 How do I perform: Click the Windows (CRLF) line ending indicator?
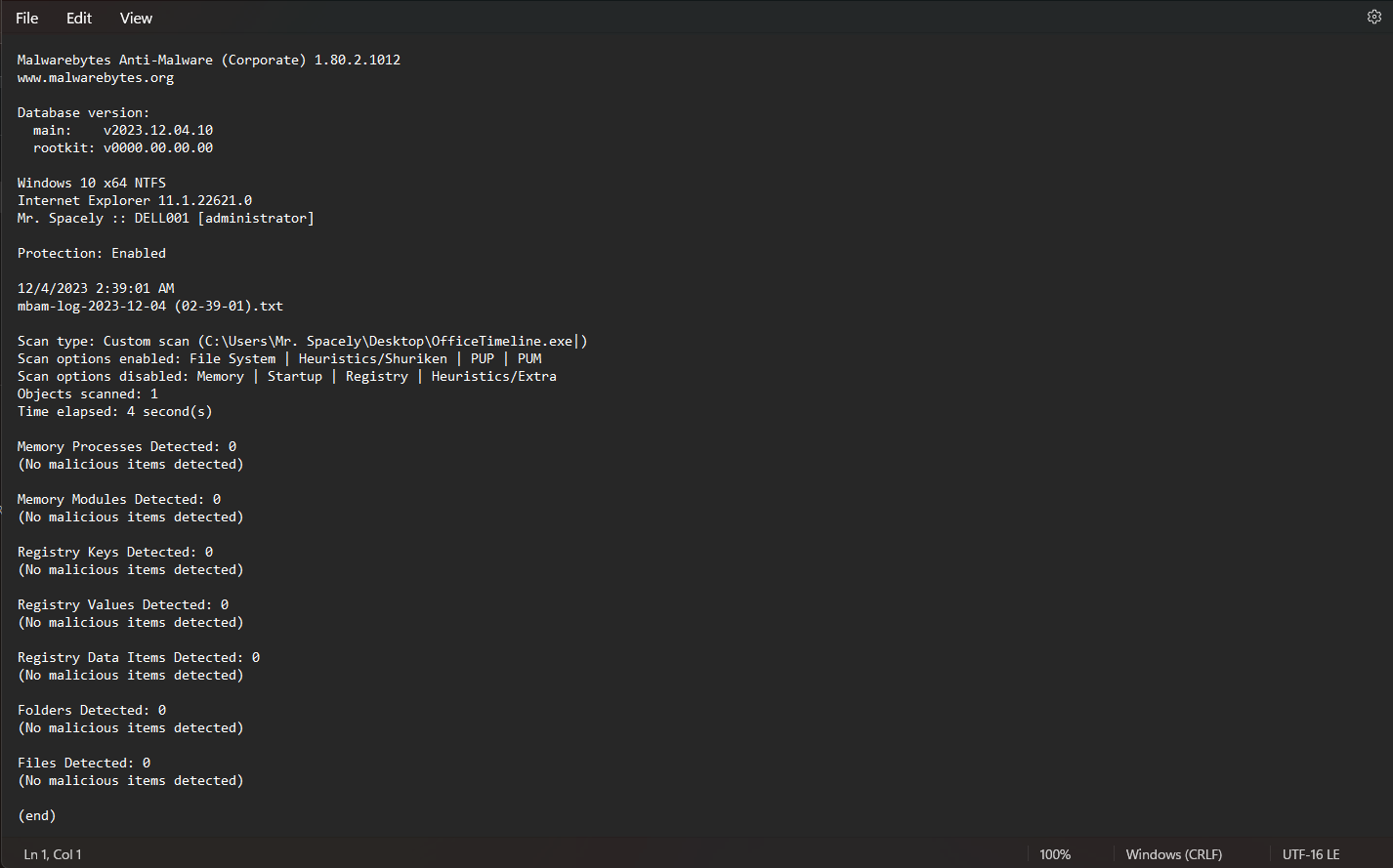click(1173, 854)
